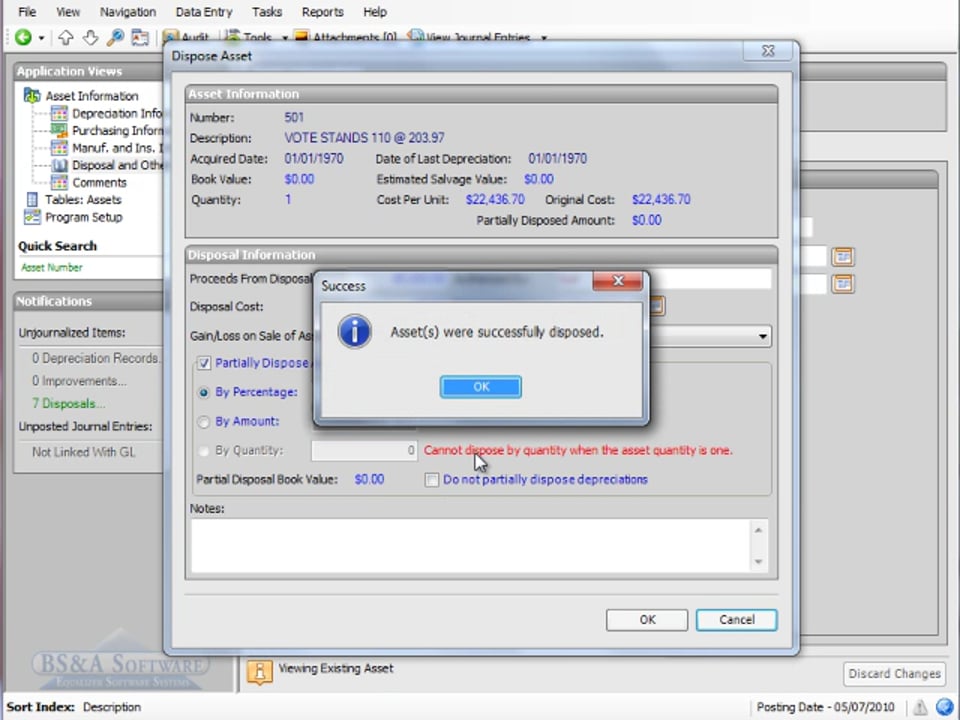Select Purchasing Information tree item
This screenshot has height=720, width=960.
pos(116,130)
